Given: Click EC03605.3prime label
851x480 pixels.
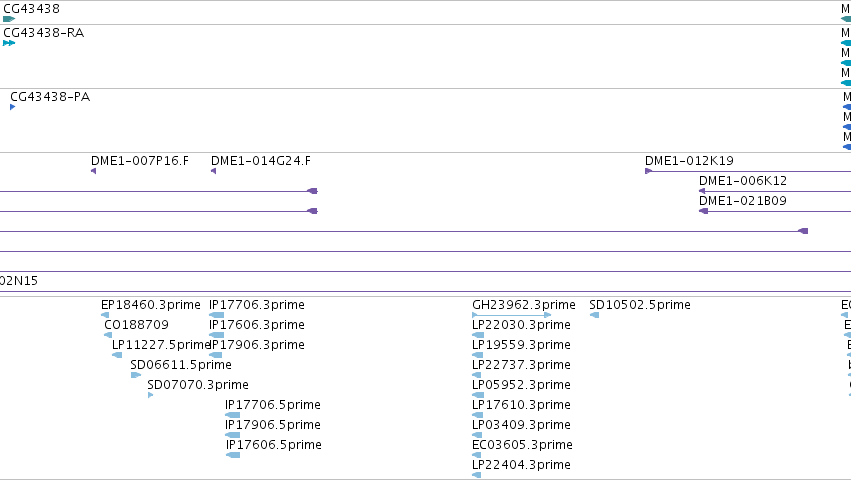Looking at the screenshot, I should click(523, 445).
